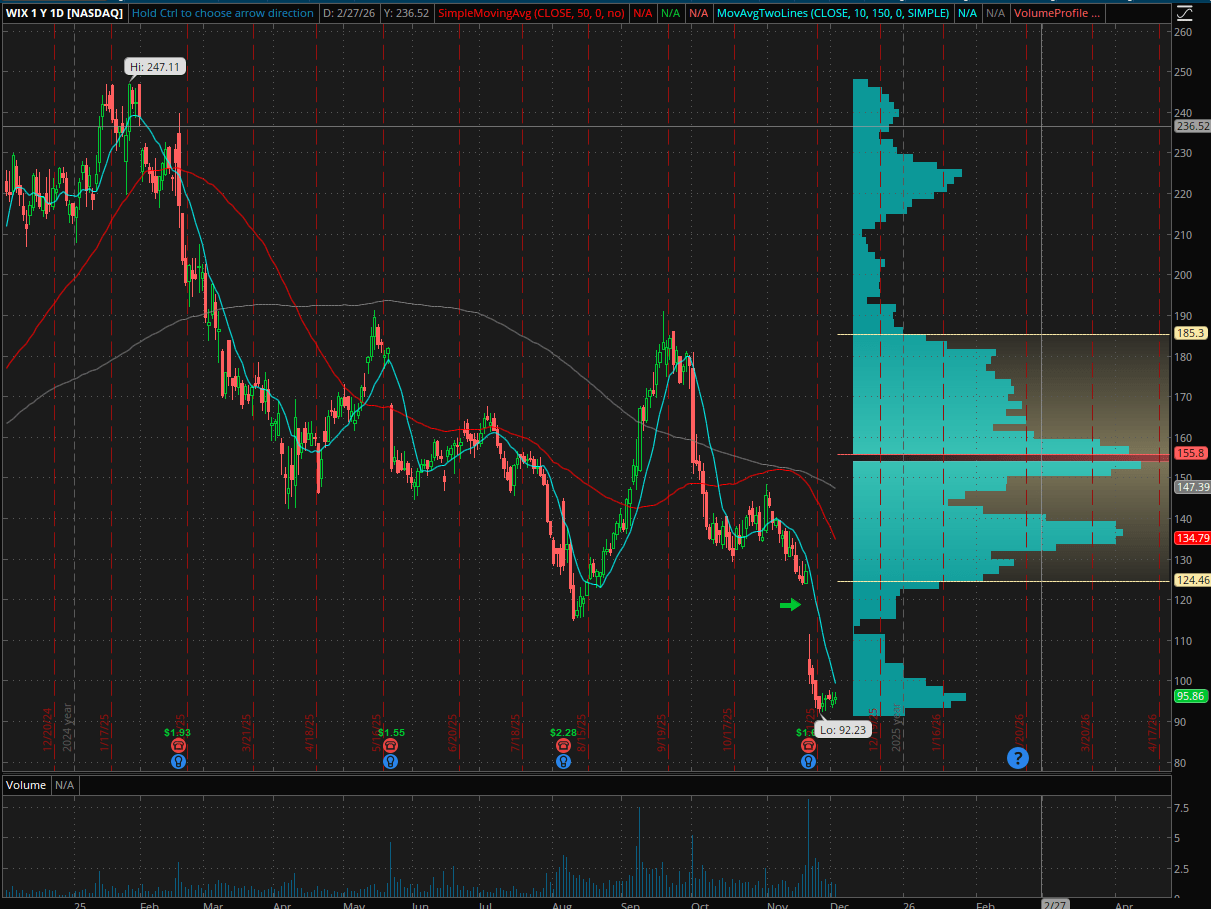Switch to the Volume tab in lower panel
This screenshot has width=1211, height=909.
25,785
